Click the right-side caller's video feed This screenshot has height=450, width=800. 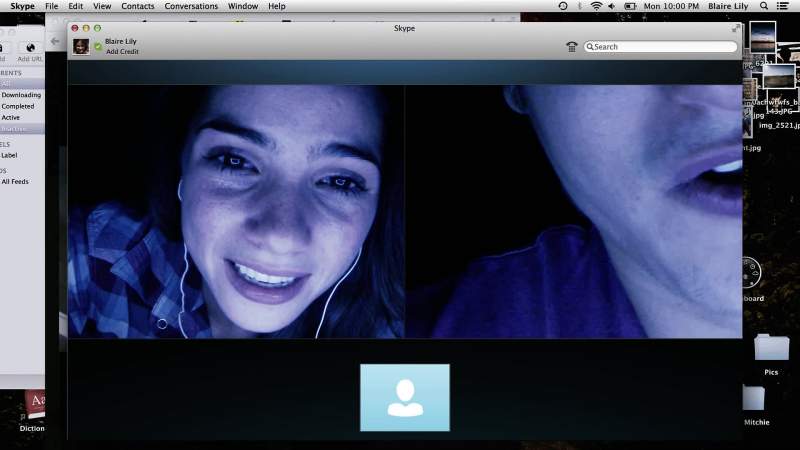574,212
